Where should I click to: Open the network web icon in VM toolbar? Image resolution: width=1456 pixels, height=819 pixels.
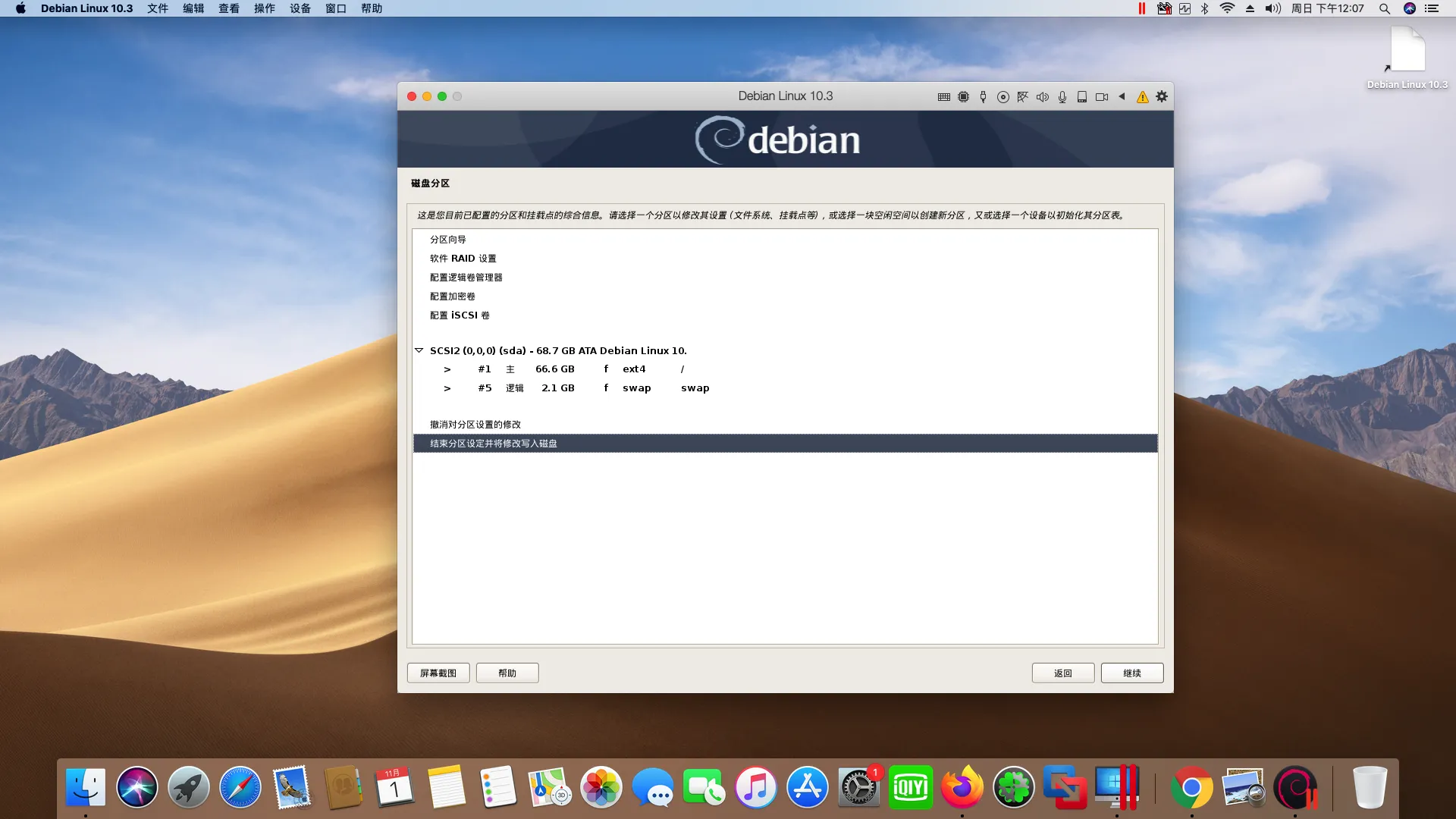click(1022, 97)
